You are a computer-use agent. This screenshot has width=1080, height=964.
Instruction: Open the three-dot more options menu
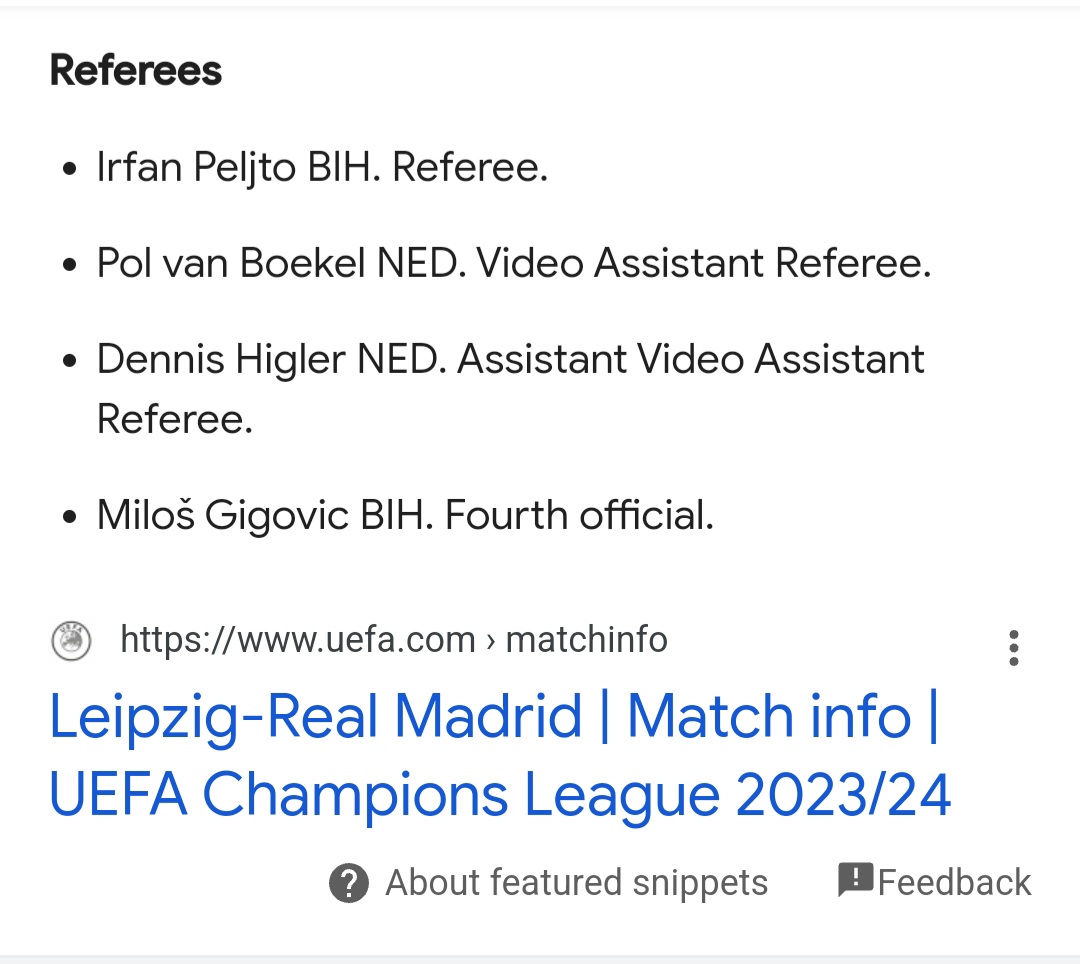[x=1013, y=648]
